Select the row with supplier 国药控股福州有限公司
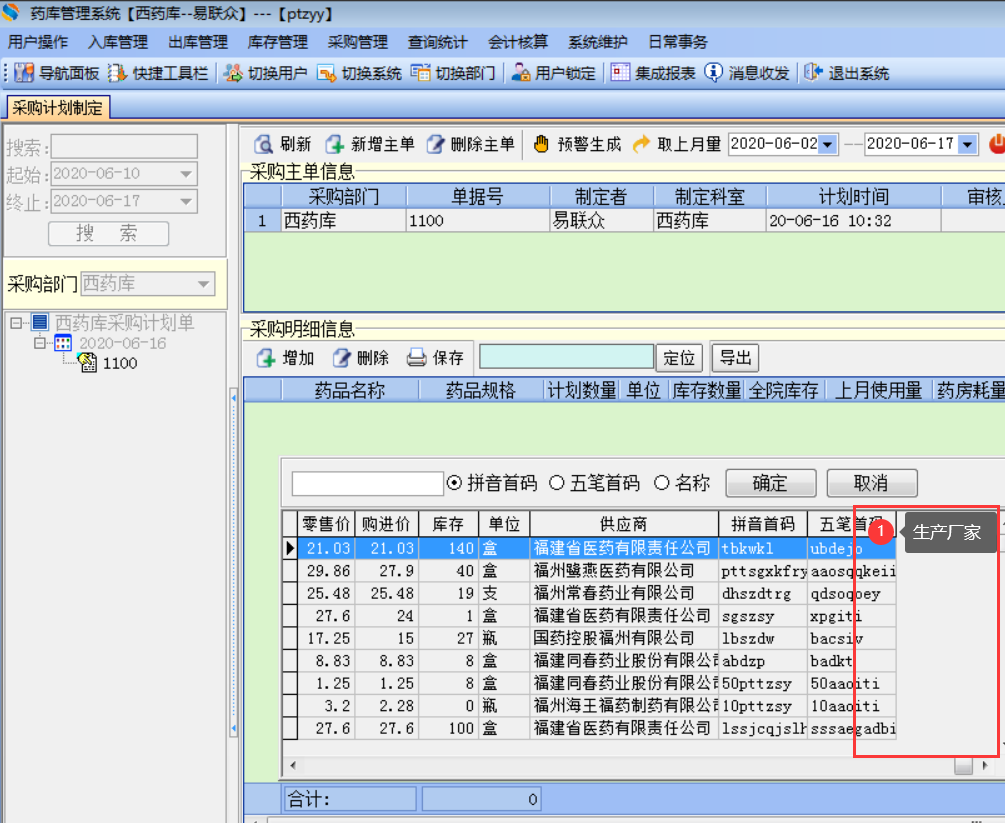 point(589,638)
